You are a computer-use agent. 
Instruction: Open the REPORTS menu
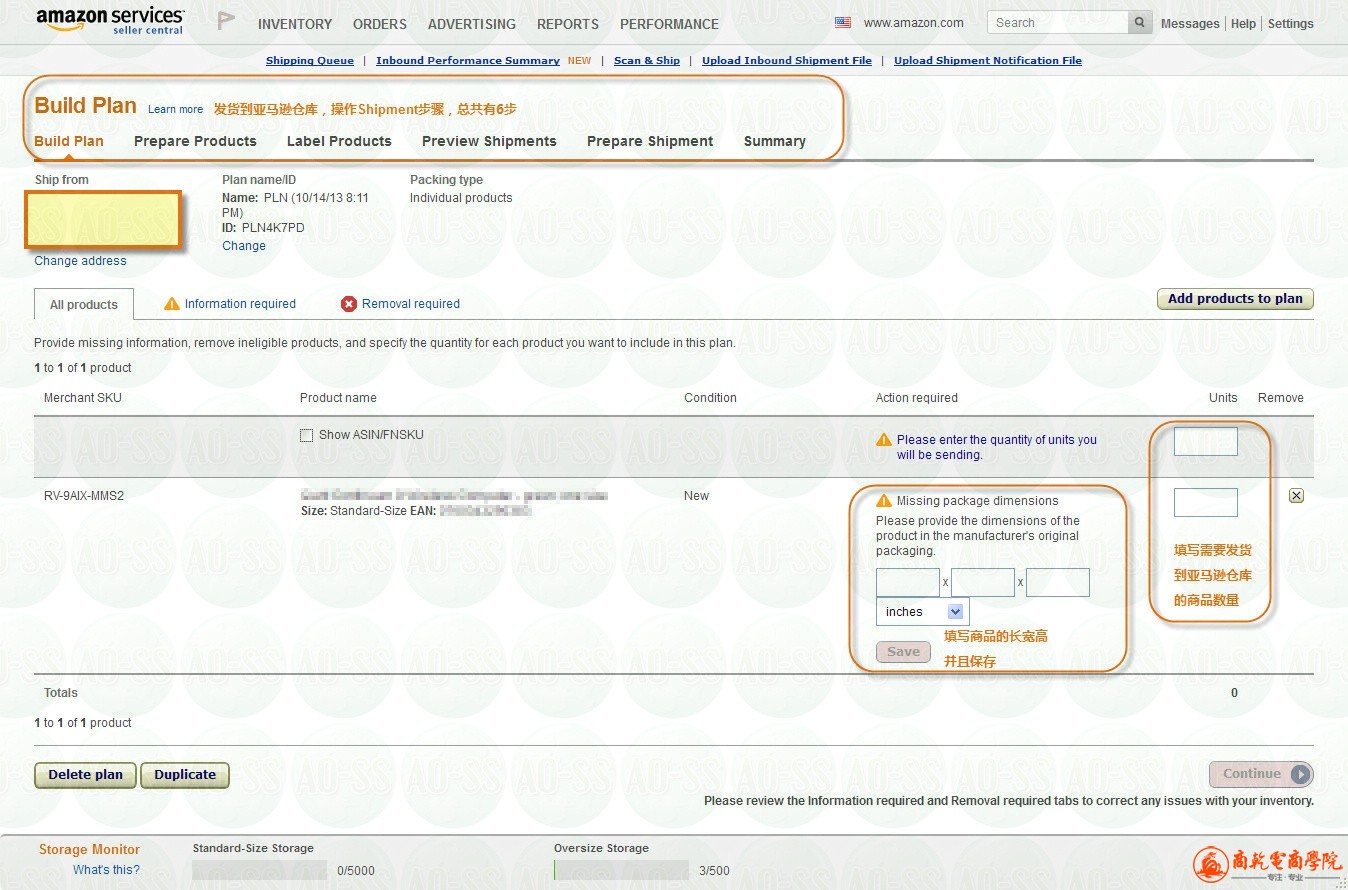tap(568, 24)
